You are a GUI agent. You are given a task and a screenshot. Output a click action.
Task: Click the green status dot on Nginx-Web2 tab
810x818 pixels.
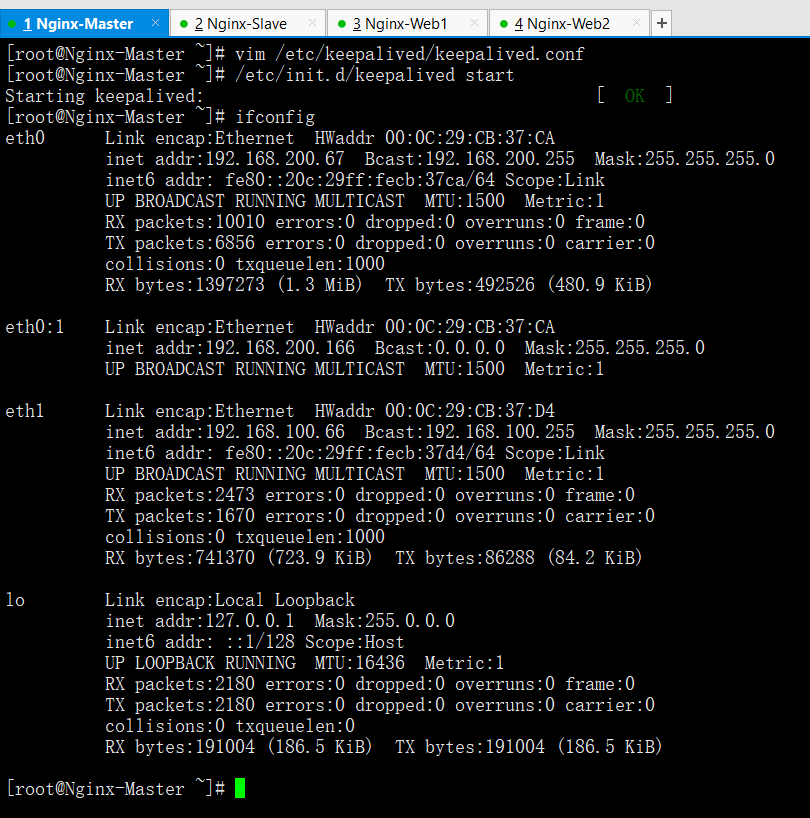(504, 24)
